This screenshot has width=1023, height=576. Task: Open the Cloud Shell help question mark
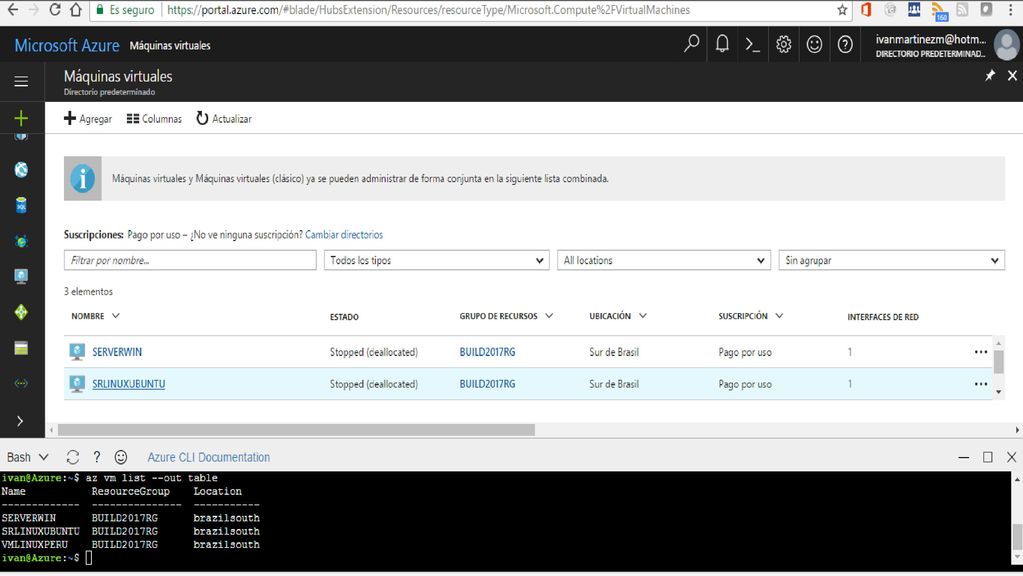point(97,457)
